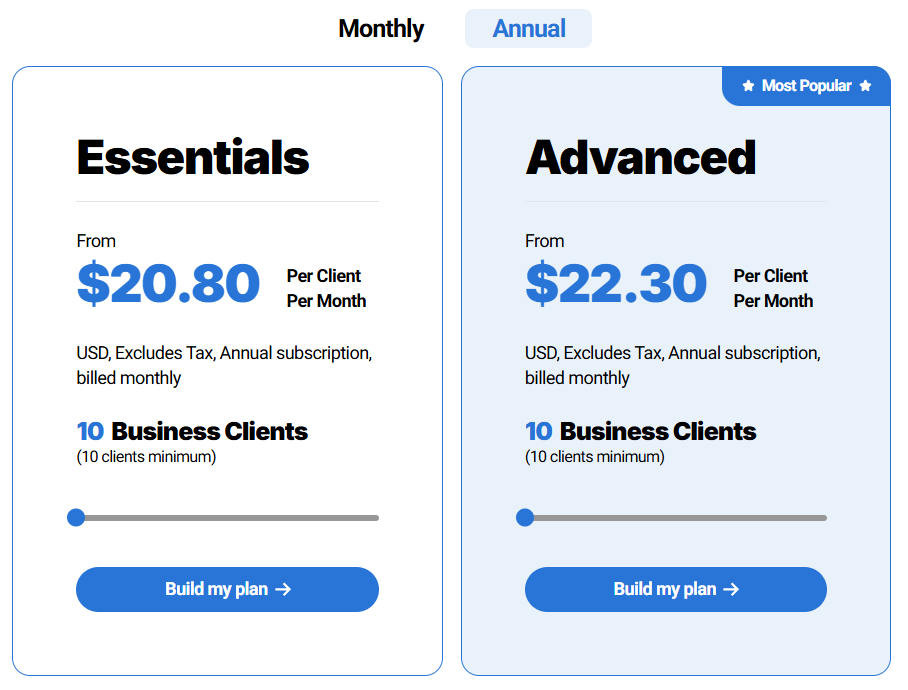
Task: Click the Advanced client count slider handle
Action: (x=525, y=517)
